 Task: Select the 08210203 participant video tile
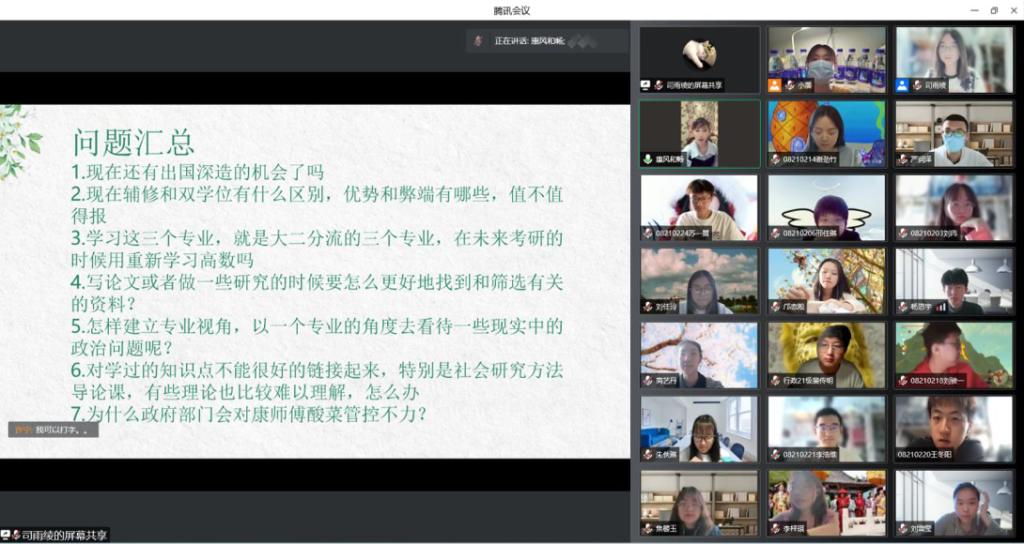(x=954, y=207)
